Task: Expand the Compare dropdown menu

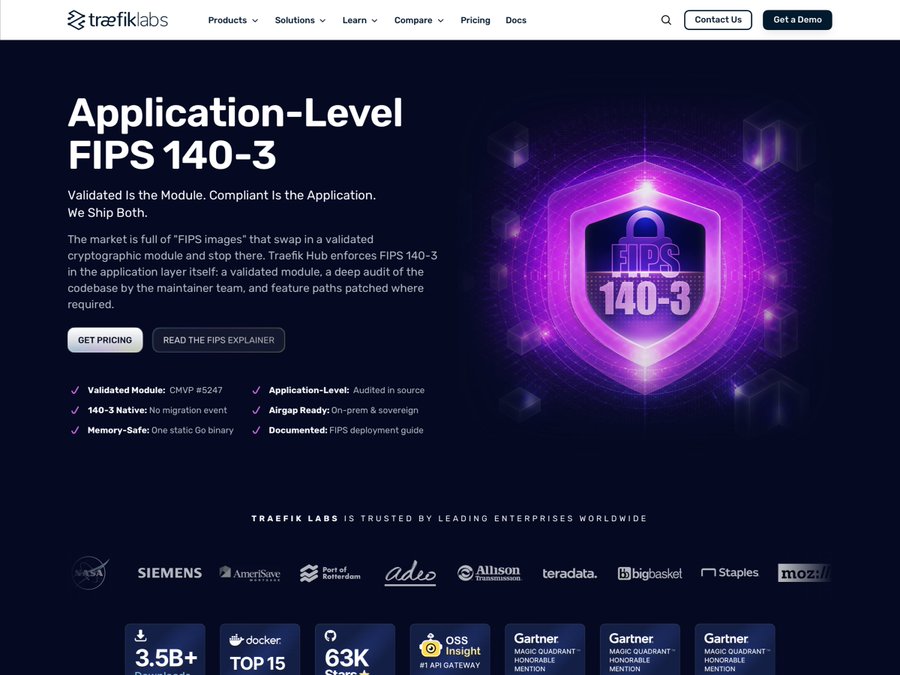Action: pyautogui.click(x=419, y=20)
